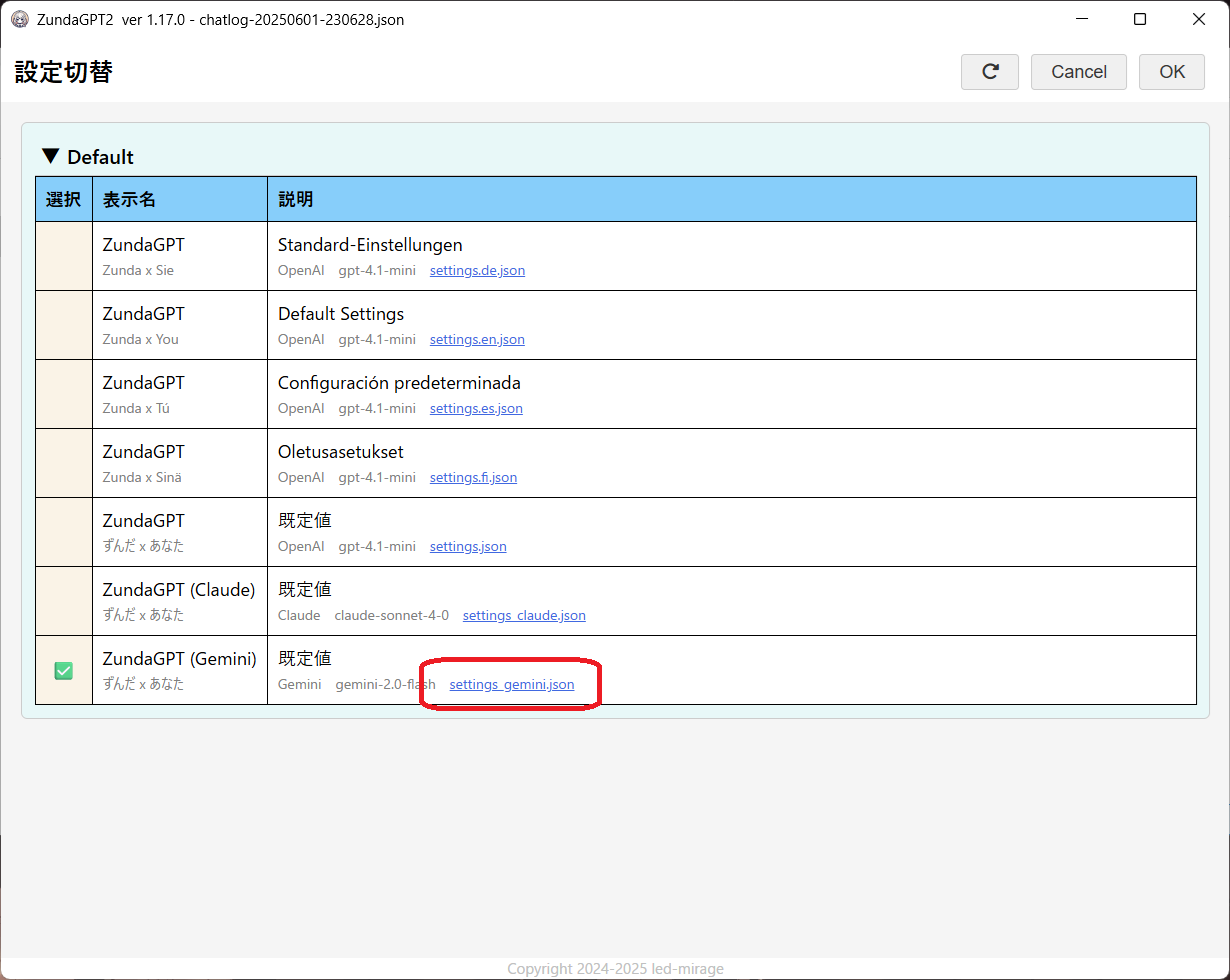The image size is (1230, 980).
Task: Click the Configuración predeterminada description text
Action: 399,383
